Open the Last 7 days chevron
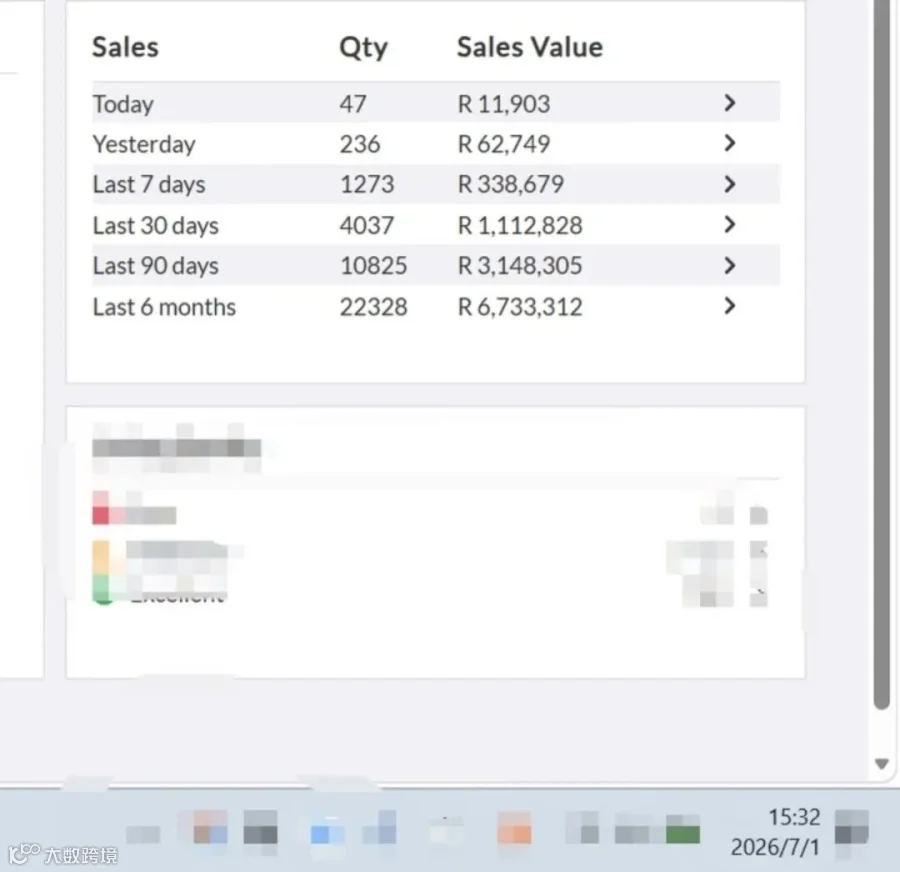The height and width of the screenshot is (872, 900). coord(730,184)
